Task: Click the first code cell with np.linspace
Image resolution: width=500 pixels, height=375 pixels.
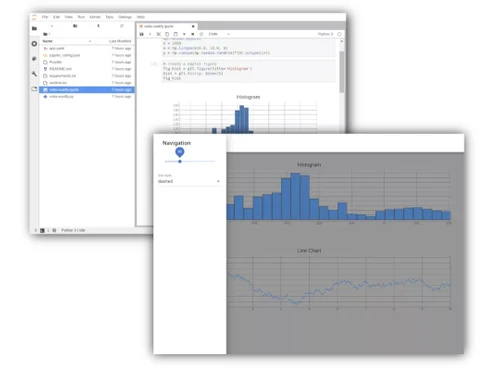Action: click(248, 48)
